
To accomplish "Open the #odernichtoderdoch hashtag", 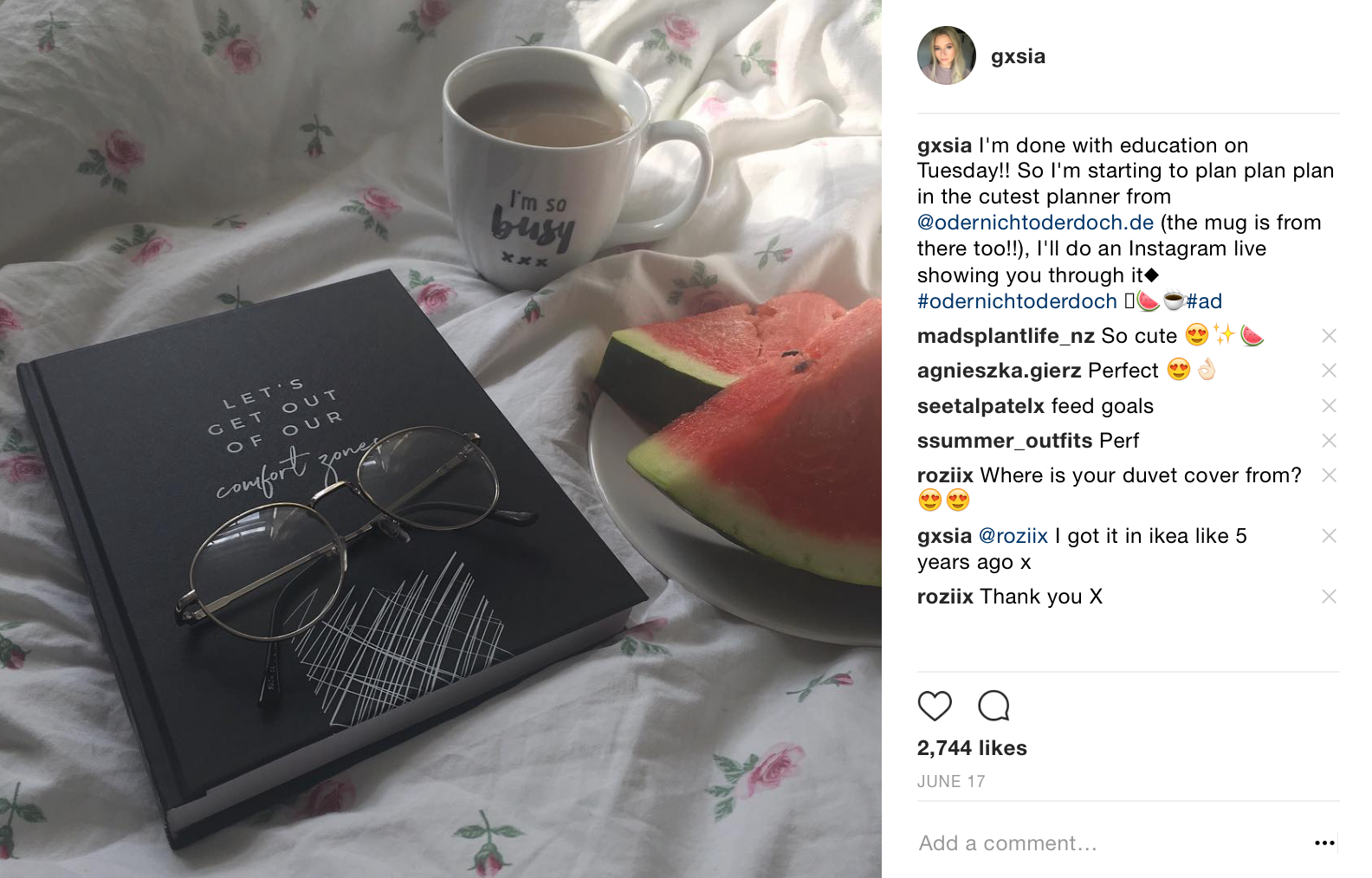I will [x=1017, y=301].
